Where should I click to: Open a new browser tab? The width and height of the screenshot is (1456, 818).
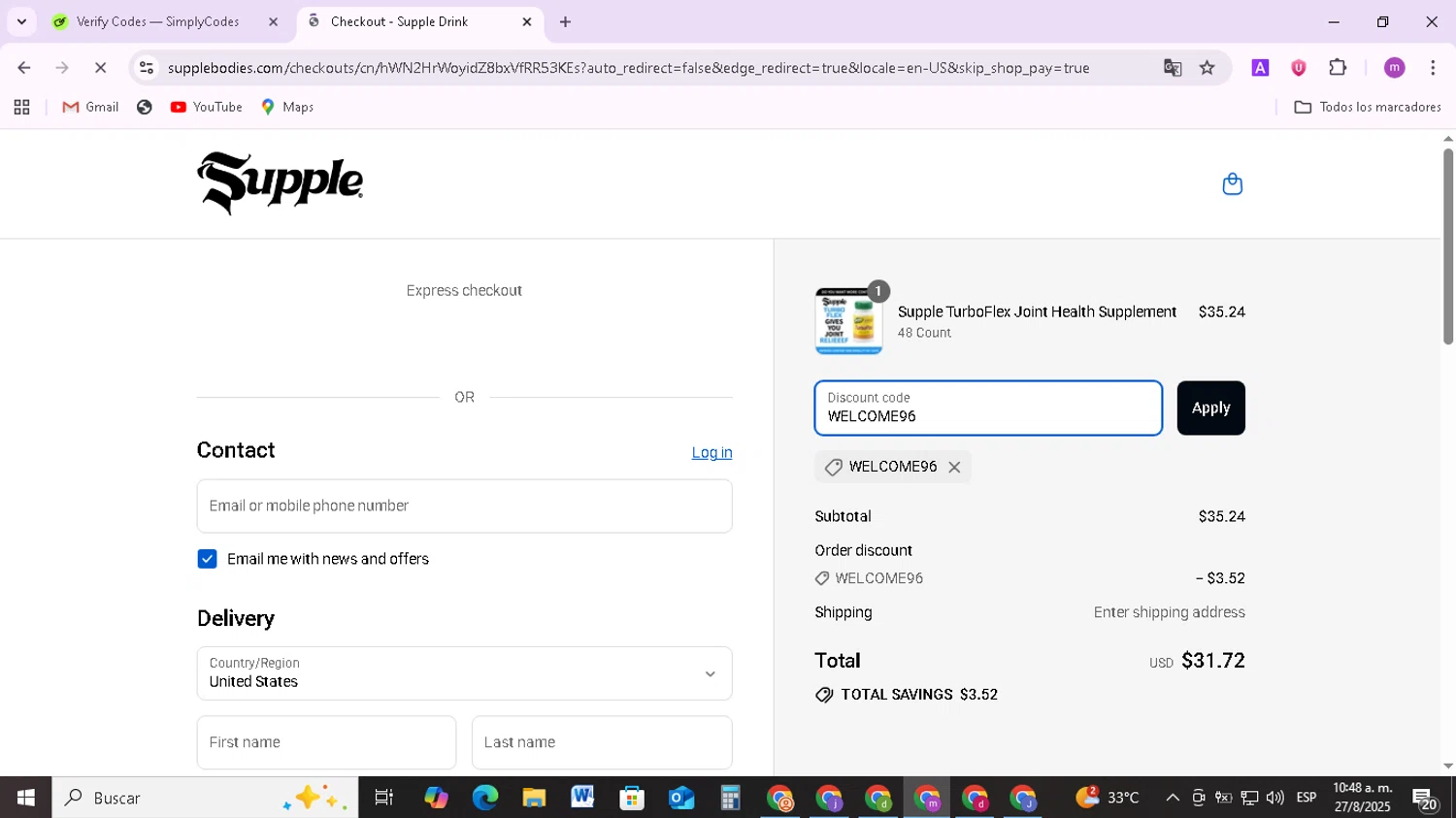coord(565,21)
